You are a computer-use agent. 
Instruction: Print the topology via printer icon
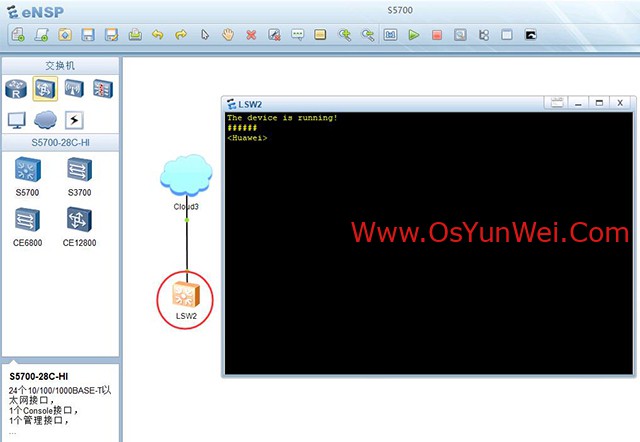click(135, 35)
